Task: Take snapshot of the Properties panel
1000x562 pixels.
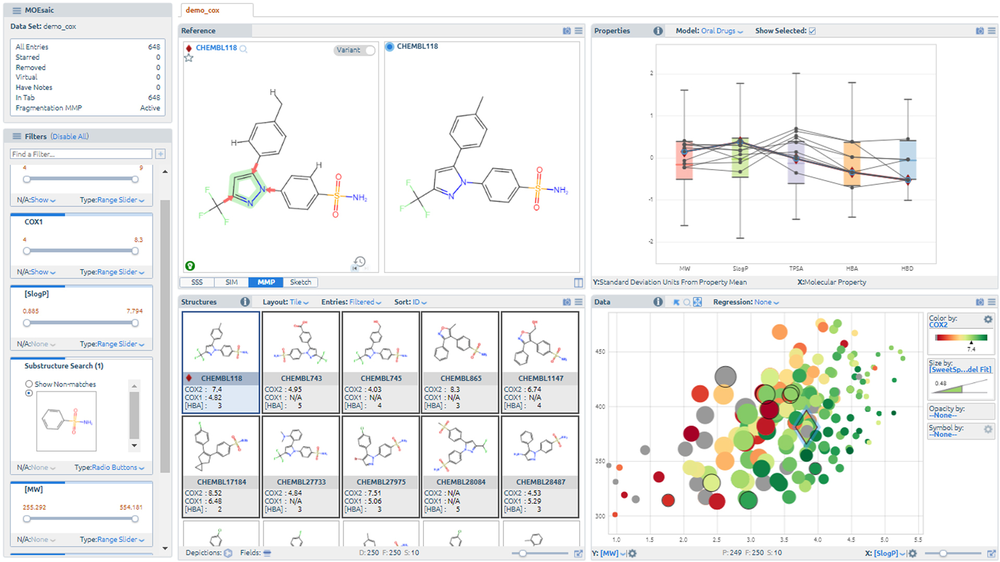Action: click(x=980, y=31)
